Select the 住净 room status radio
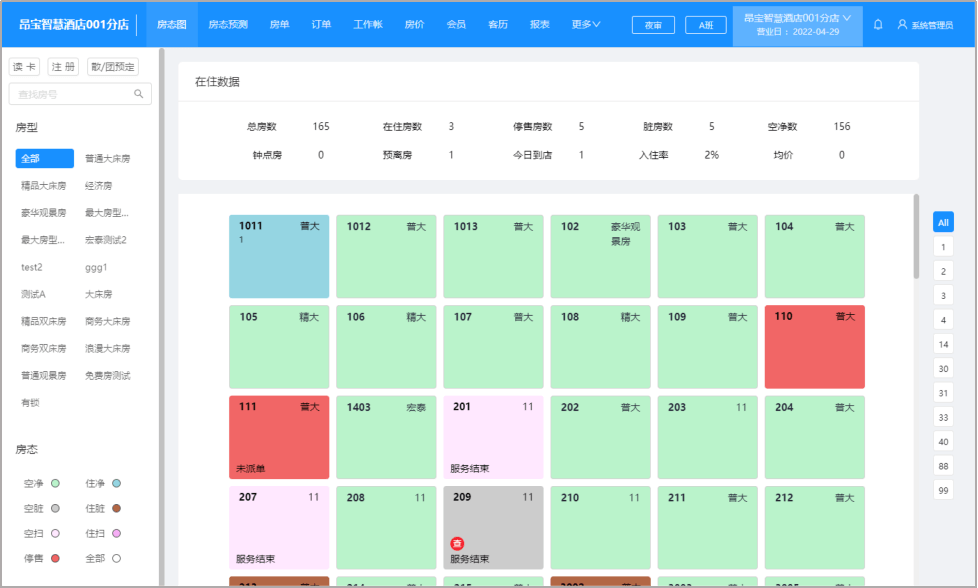 (117, 483)
